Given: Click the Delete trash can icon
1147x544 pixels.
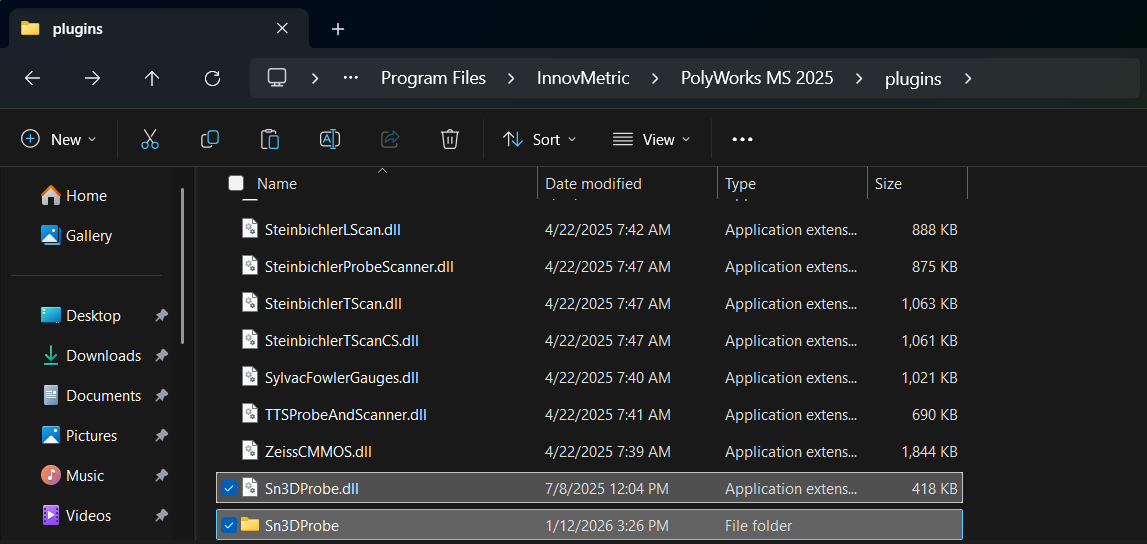Looking at the screenshot, I should (450, 139).
